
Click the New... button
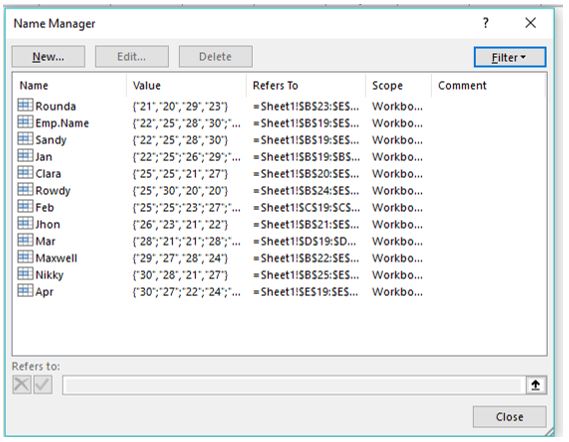click(48, 57)
